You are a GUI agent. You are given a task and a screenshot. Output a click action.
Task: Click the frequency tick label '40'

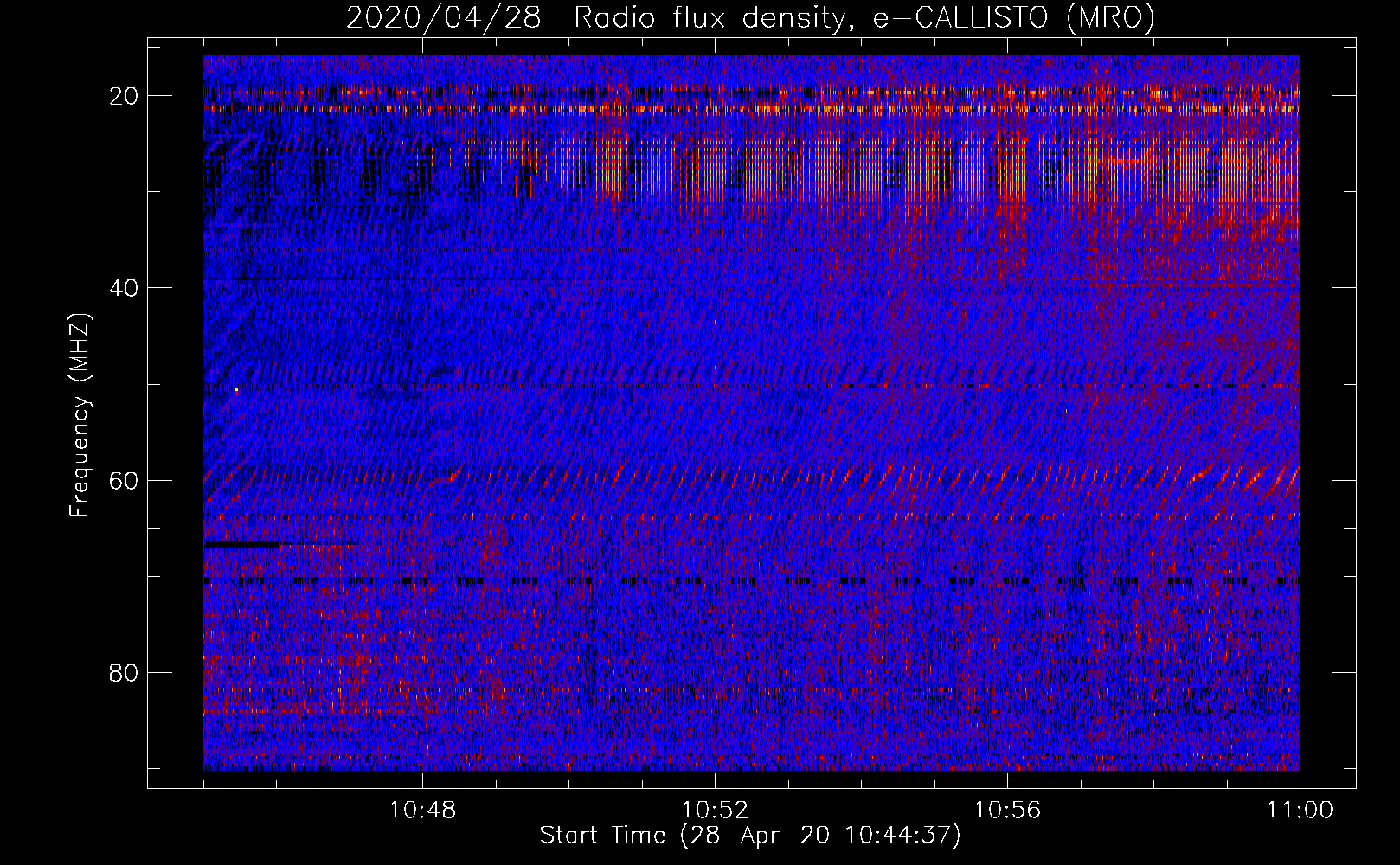tap(124, 287)
